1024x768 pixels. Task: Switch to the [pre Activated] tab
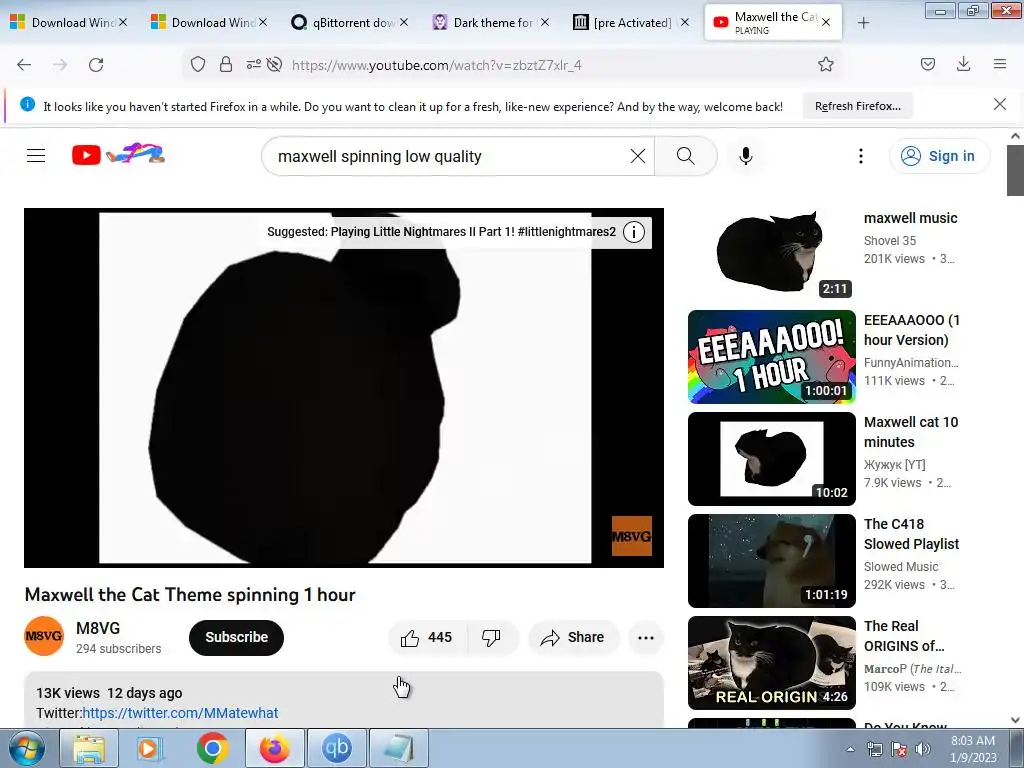[x=630, y=23]
